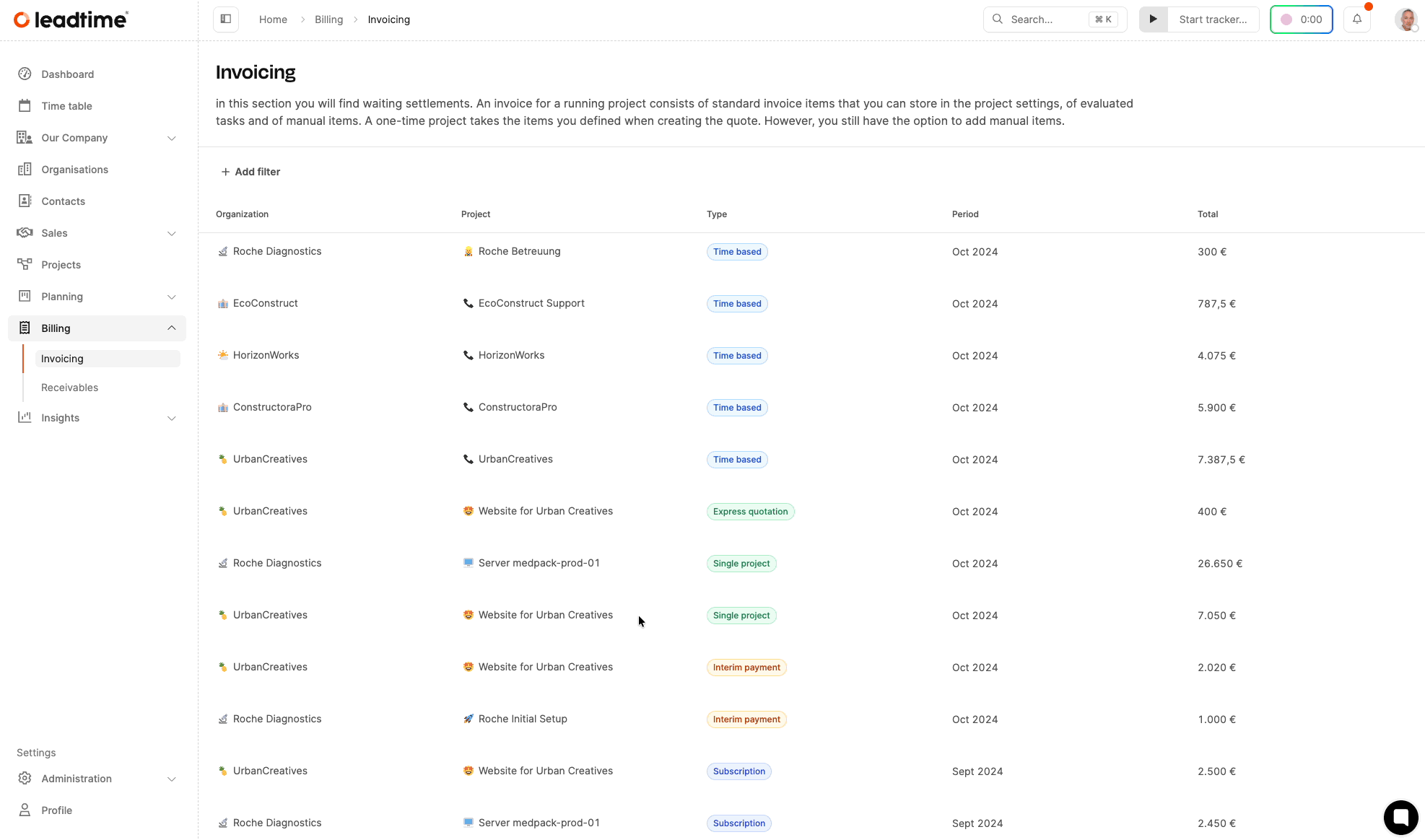The height and width of the screenshot is (840, 1425).
Task: Click the Dashboard gauge icon
Action: (x=25, y=74)
